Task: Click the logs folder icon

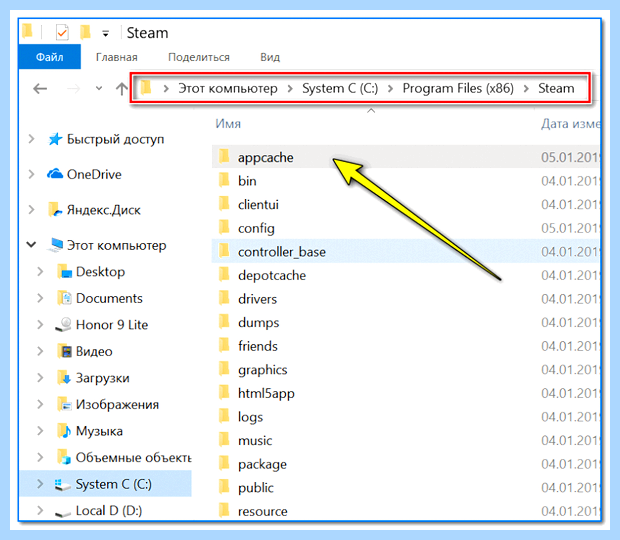Action: tap(224, 416)
